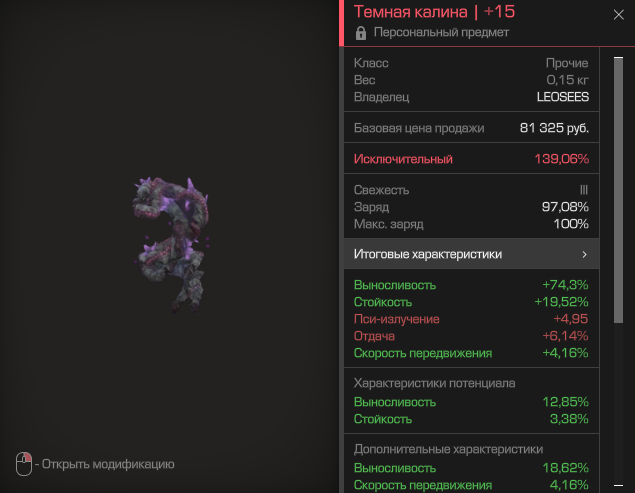Click the dark kalina artifact 3D model

coord(171,245)
